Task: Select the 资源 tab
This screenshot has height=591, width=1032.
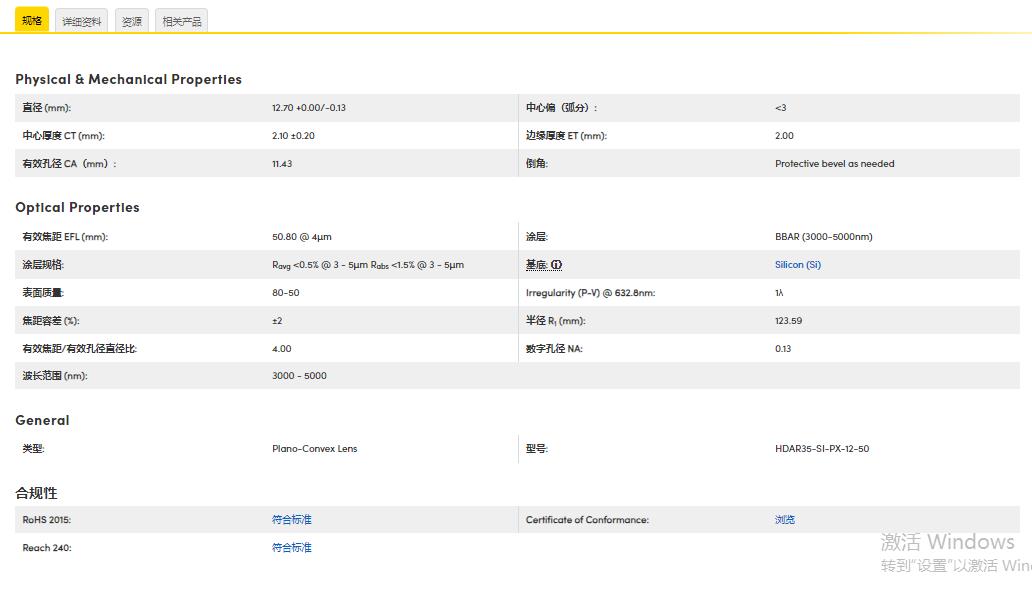Action: click(131, 21)
